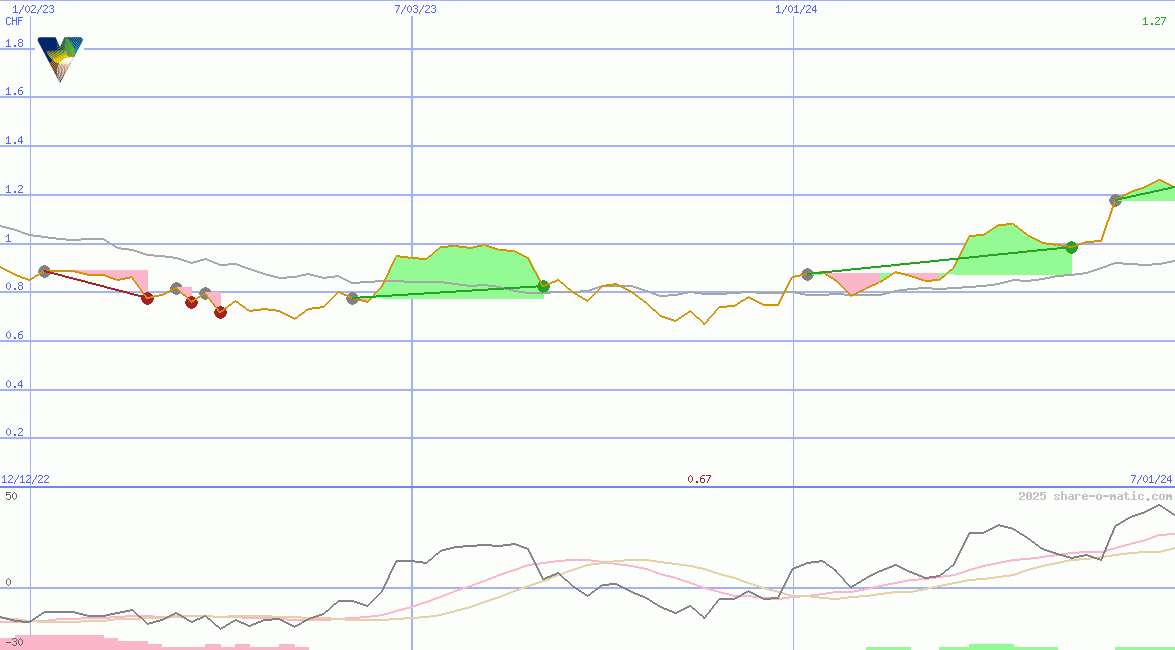1175x650 pixels.
Task: Select the CHF currency label
Action: 13,20
